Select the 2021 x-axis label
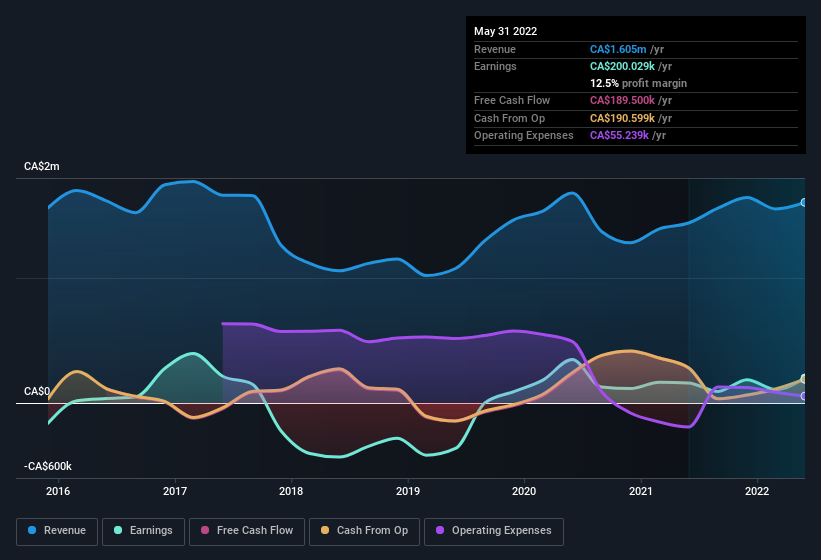 tap(641, 491)
